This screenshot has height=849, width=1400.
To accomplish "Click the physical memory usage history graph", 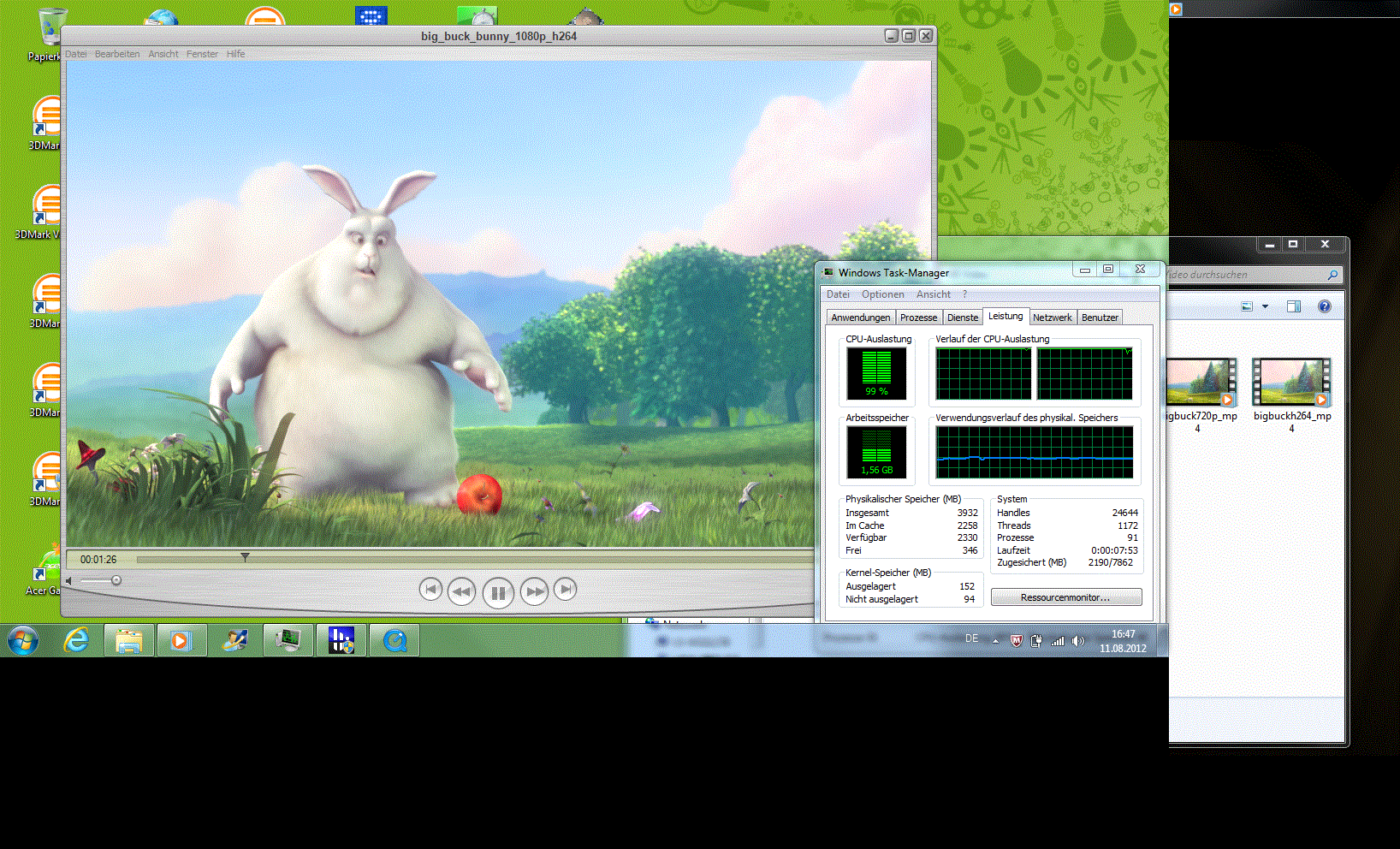I will pyautogui.click(x=1035, y=452).
